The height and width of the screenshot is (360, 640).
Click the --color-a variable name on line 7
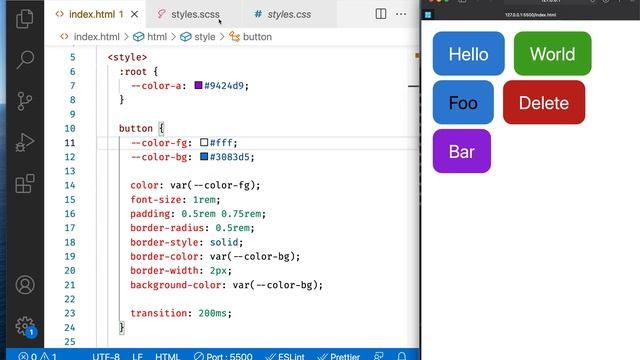pyautogui.click(x=156, y=86)
